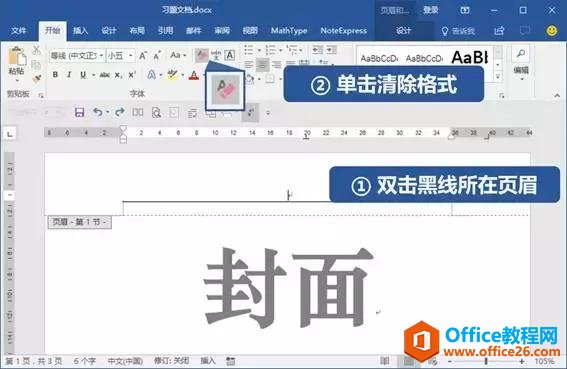
Task: Collapse the ribbon with the chevron
Action: tap(557, 96)
